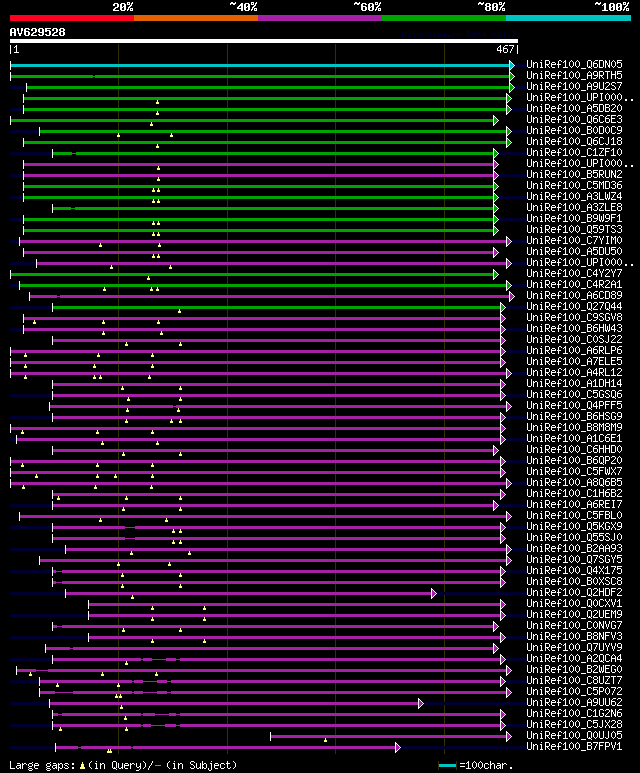Click the UniRef100_Q59TS3 label

(x=574, y=229)
